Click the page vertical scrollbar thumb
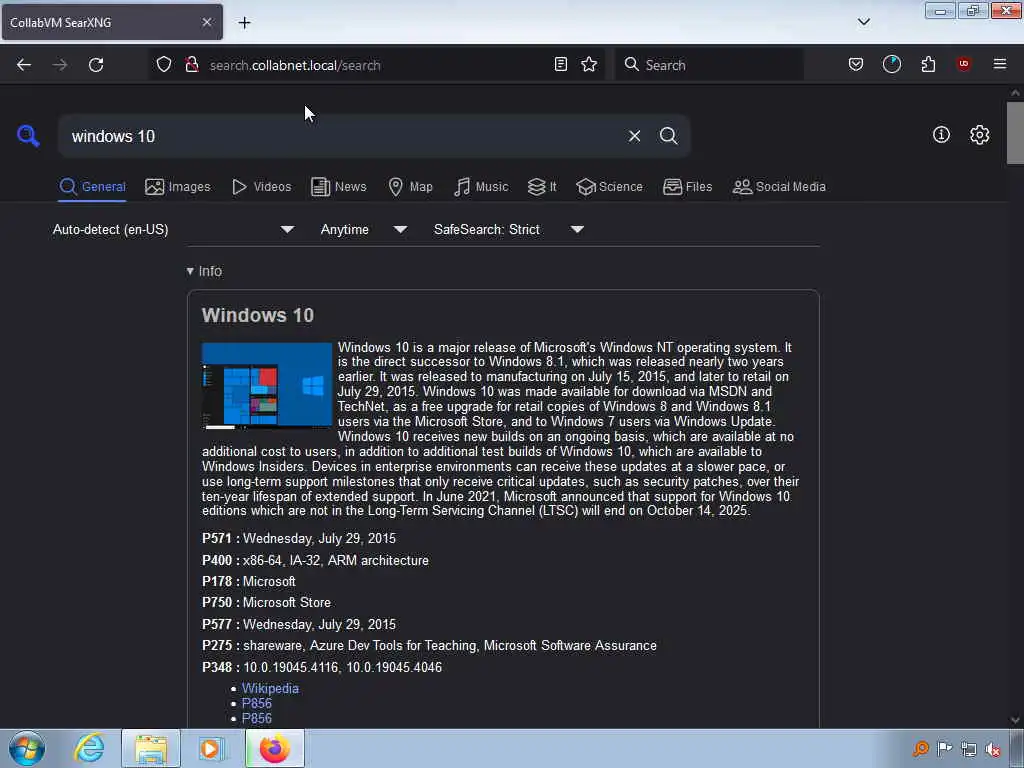 (1015, 133)
